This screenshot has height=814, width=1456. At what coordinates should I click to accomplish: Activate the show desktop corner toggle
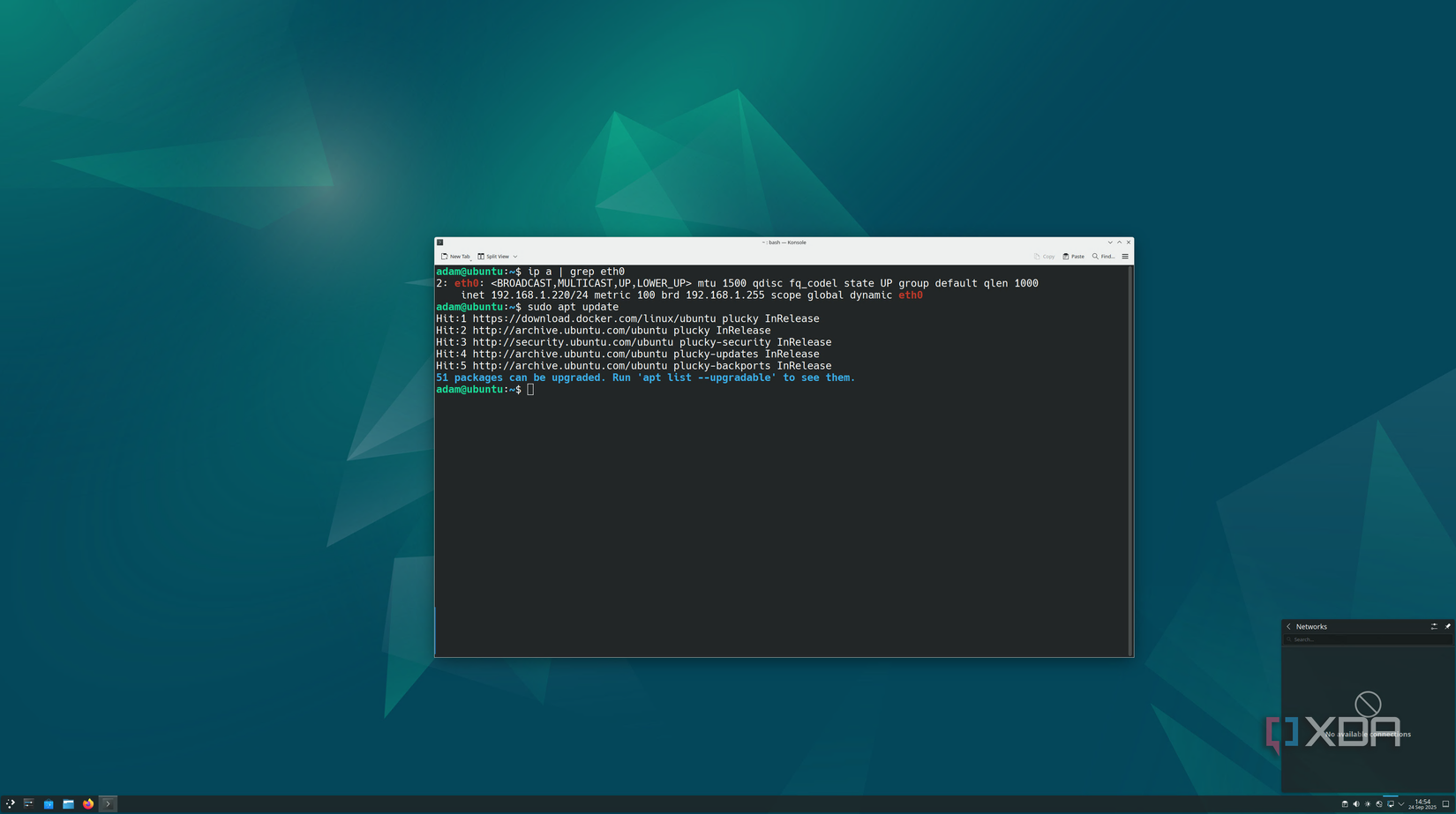pos(1446,803)
